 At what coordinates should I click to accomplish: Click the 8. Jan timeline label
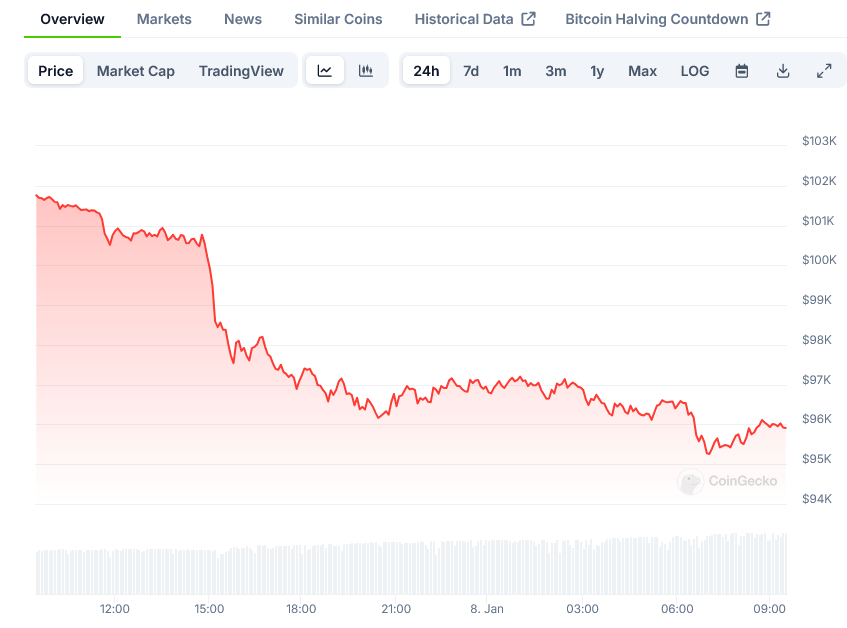coord(486,608)
